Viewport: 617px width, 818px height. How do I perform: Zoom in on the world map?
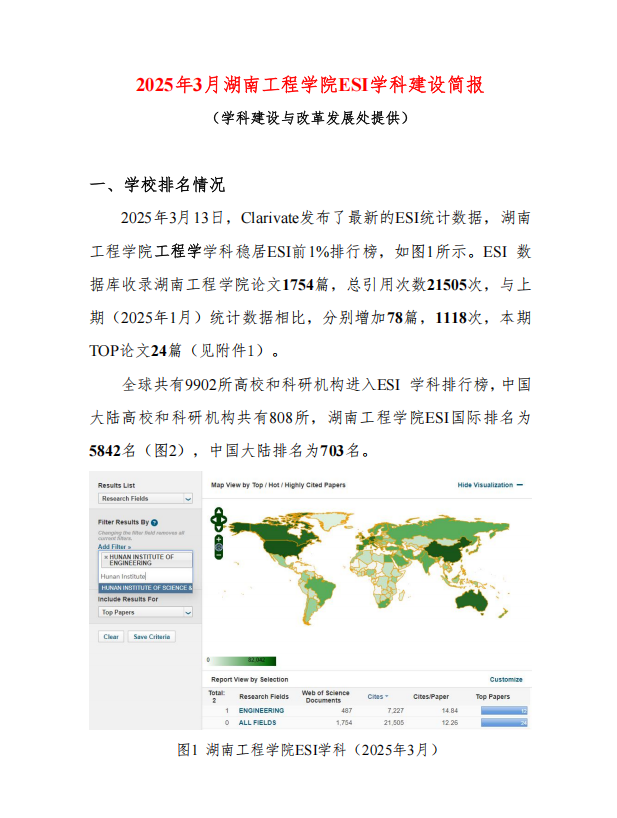click(219, 538)
